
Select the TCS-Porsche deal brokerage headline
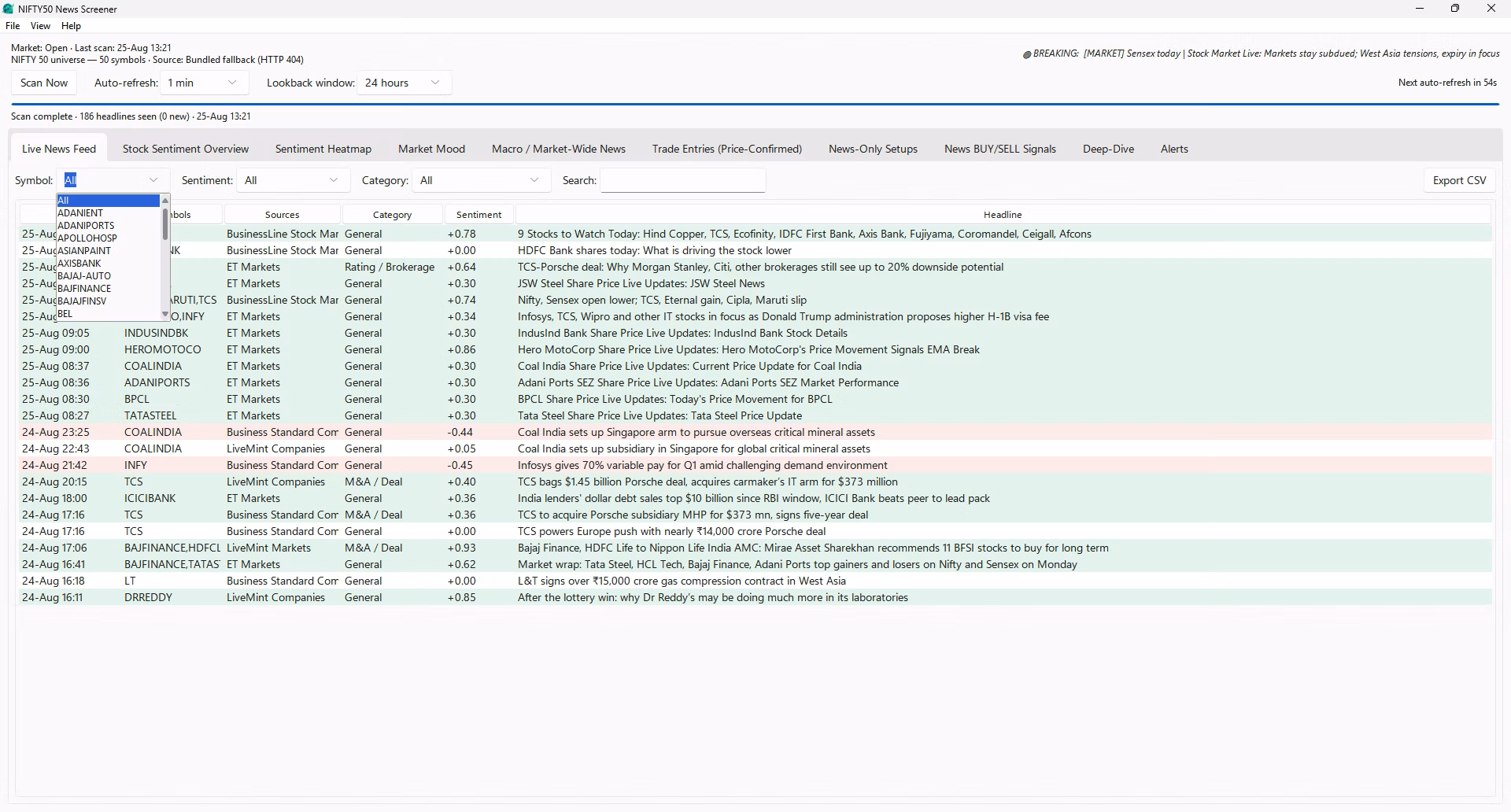pos(760,267)
